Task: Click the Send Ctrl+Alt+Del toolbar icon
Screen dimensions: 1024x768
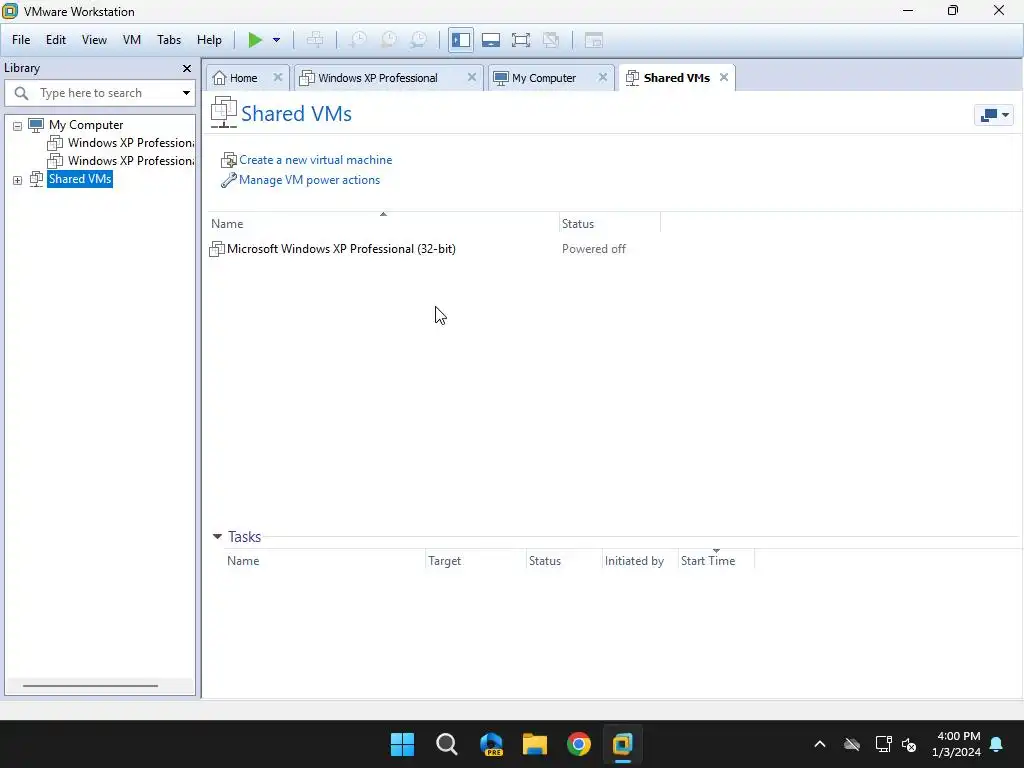Action: pos(315,40)
